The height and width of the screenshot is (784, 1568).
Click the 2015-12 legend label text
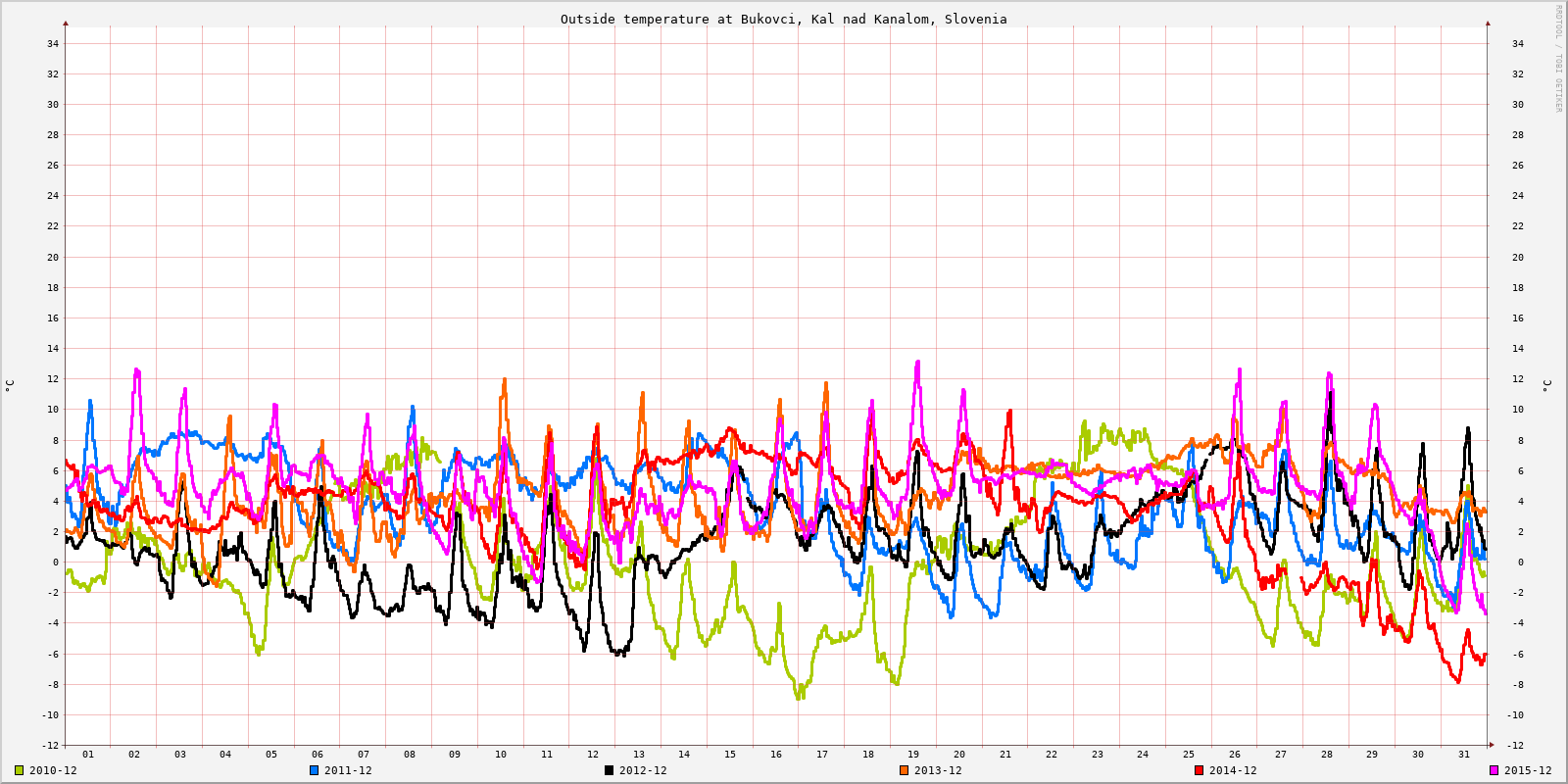point(1528,770)
